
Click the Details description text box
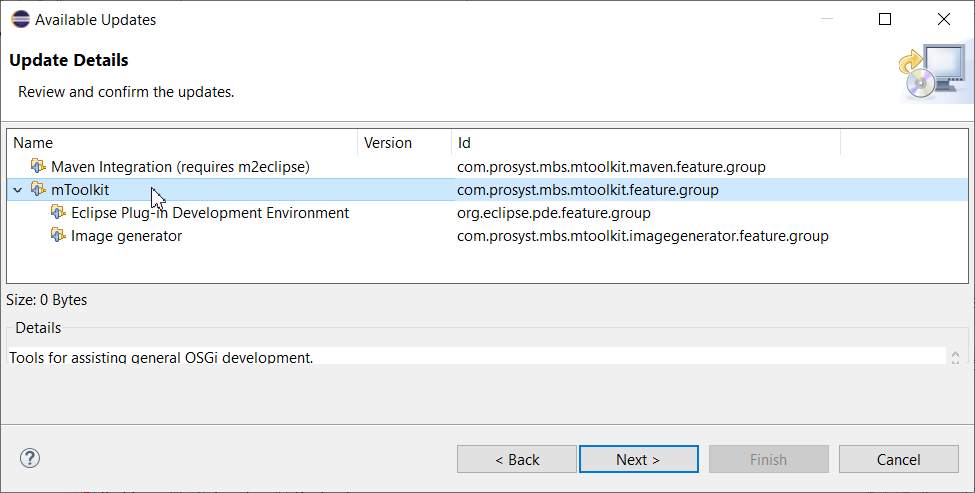tap(476, 356)
